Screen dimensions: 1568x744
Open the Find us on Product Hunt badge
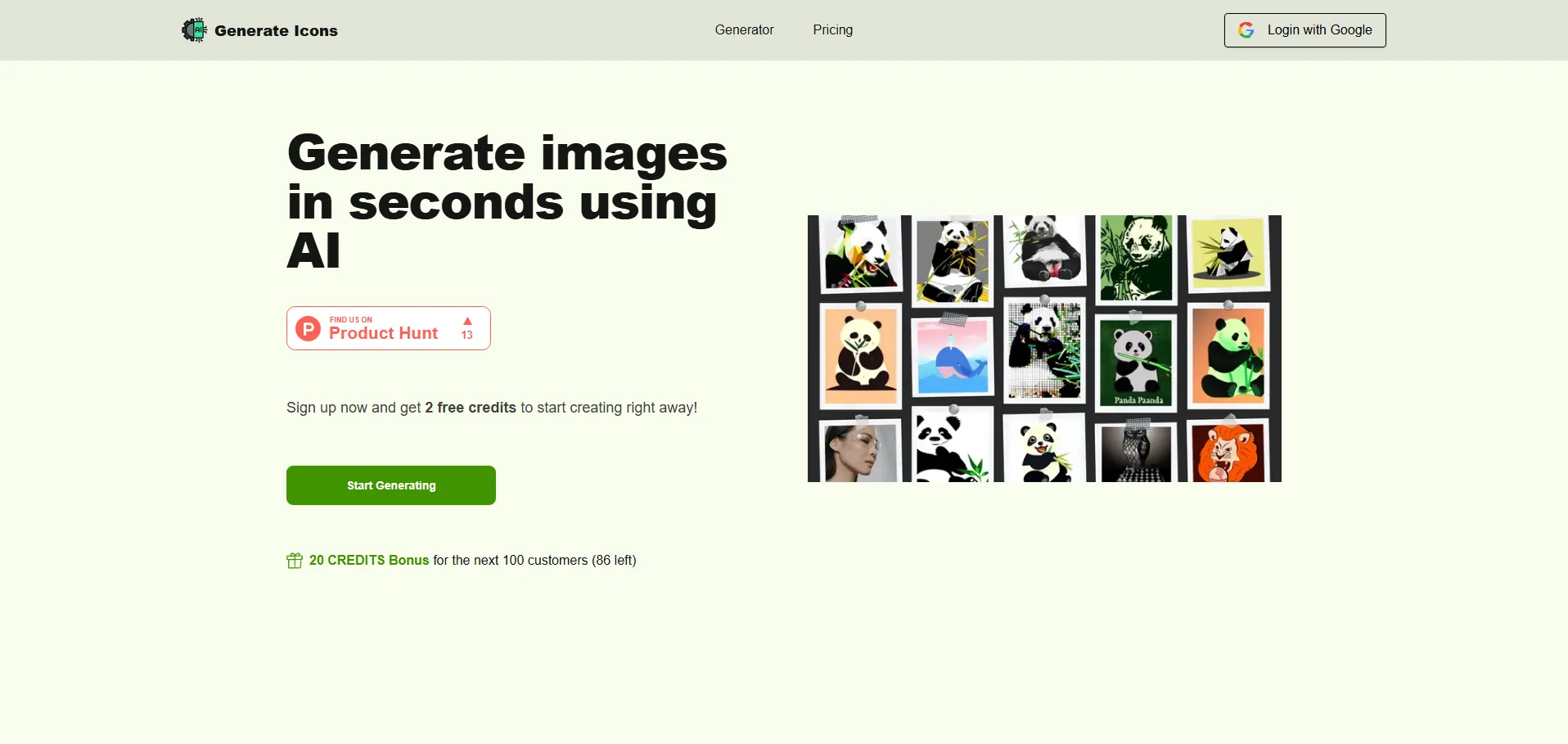pos(388,328)
